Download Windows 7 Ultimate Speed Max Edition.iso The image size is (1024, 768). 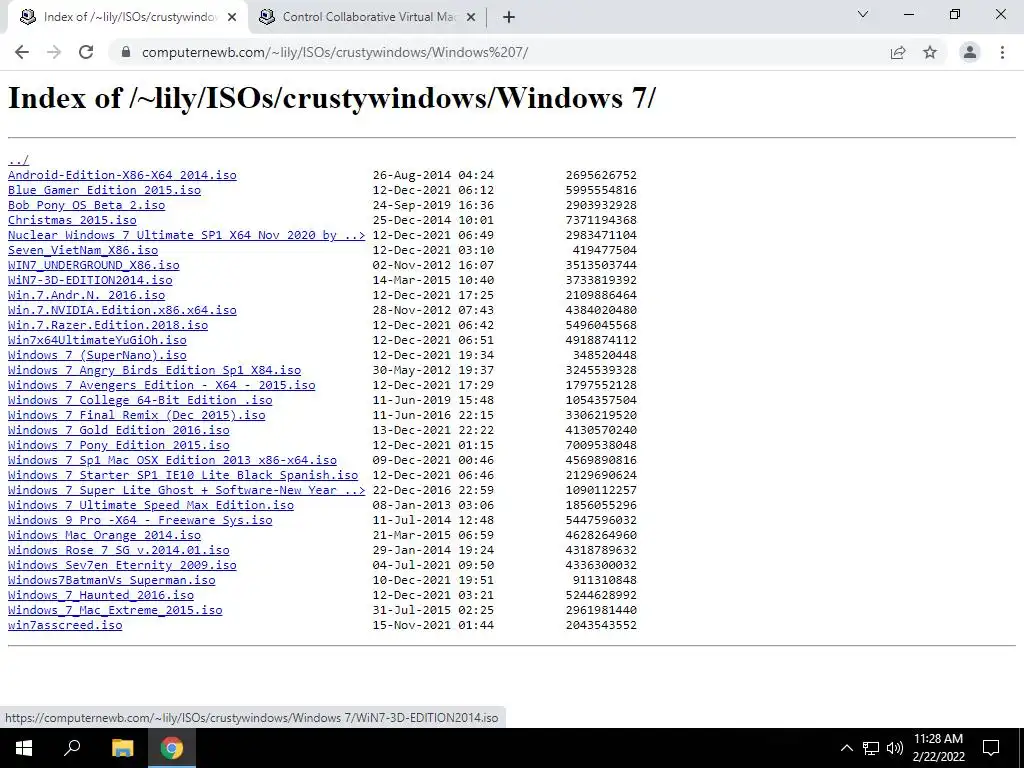[151, 505]
